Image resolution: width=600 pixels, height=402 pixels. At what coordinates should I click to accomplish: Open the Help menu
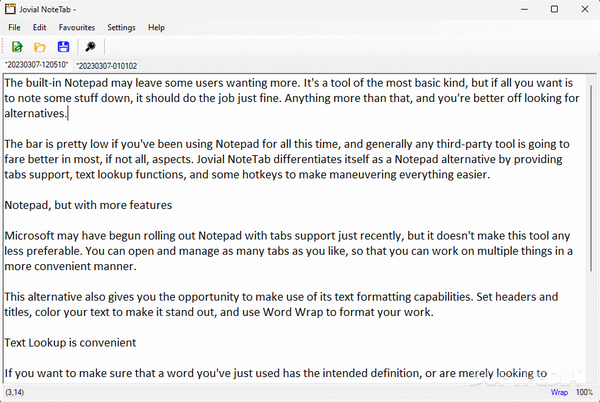point(156,28)
